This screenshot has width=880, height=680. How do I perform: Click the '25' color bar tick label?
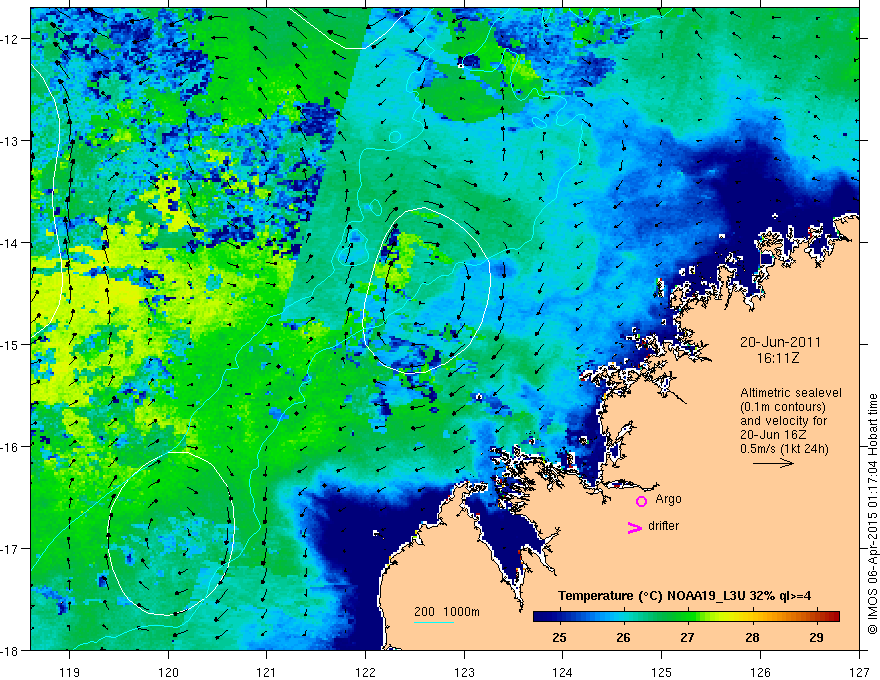(x=559, y=637)
